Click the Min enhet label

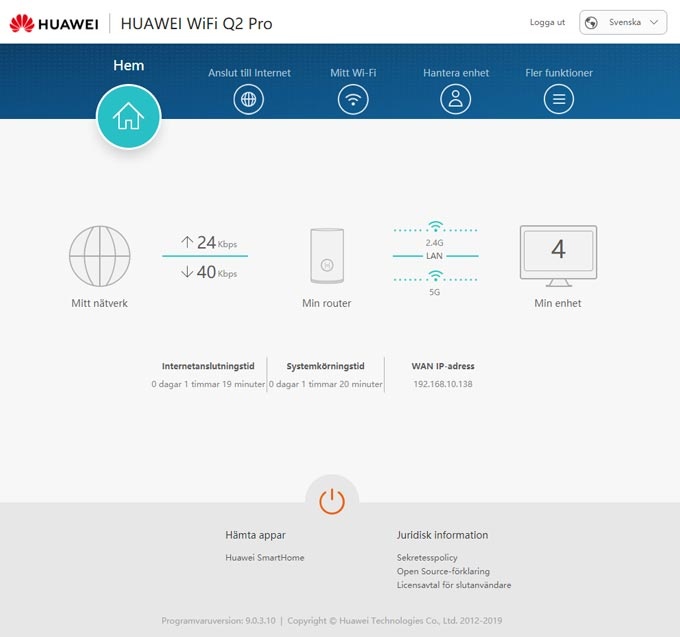558,303
